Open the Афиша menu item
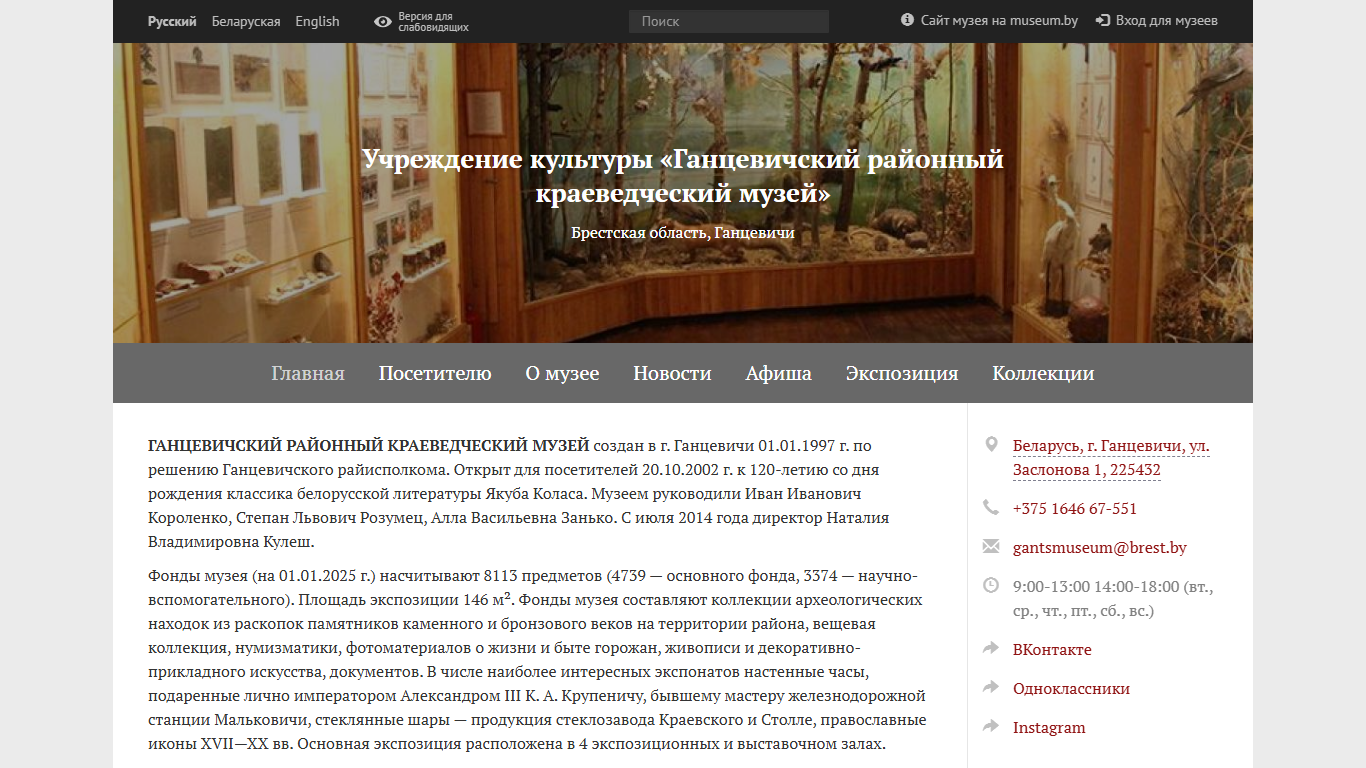This screenshot has height=768, width=1366. (x=778, y=373)
